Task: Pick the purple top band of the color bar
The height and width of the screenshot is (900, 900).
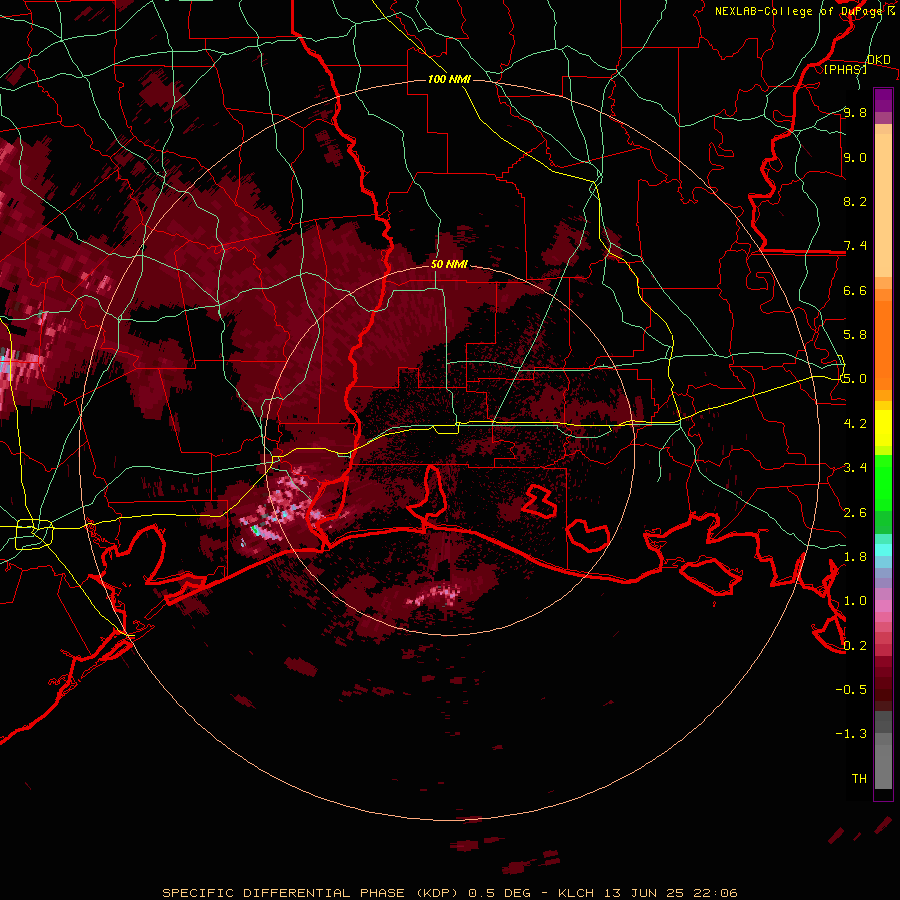Action: pyautogui.click(x=883, y=100)
